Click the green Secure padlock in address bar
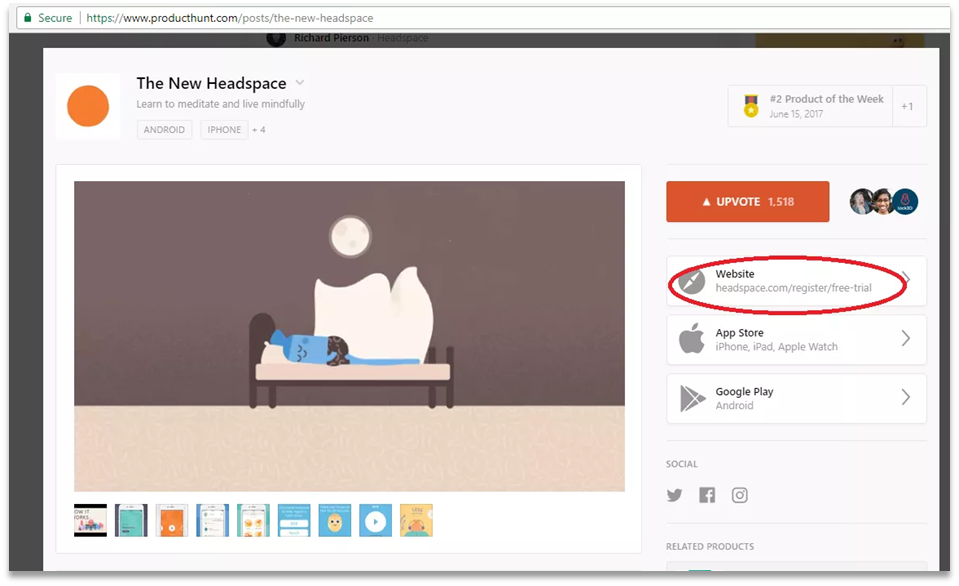The image size is (959, 586). [x=28, y=18]
